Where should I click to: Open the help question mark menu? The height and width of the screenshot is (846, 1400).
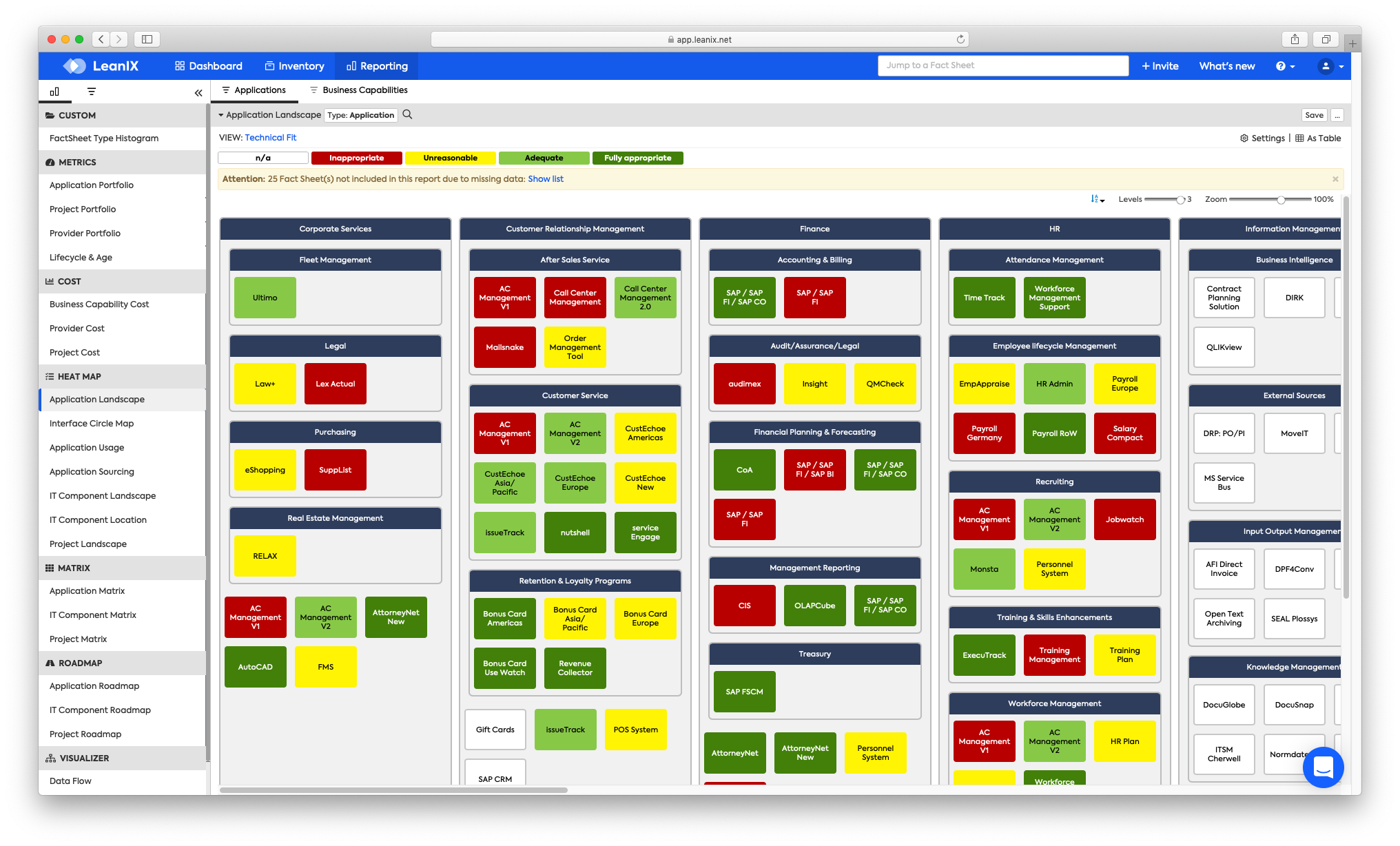(1283, 65)
